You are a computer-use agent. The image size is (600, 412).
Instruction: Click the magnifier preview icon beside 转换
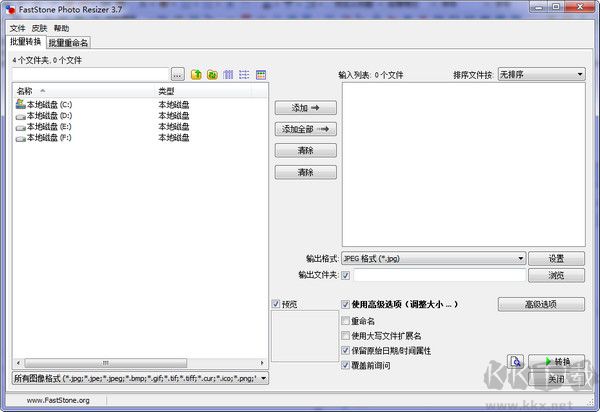point(515,362)
